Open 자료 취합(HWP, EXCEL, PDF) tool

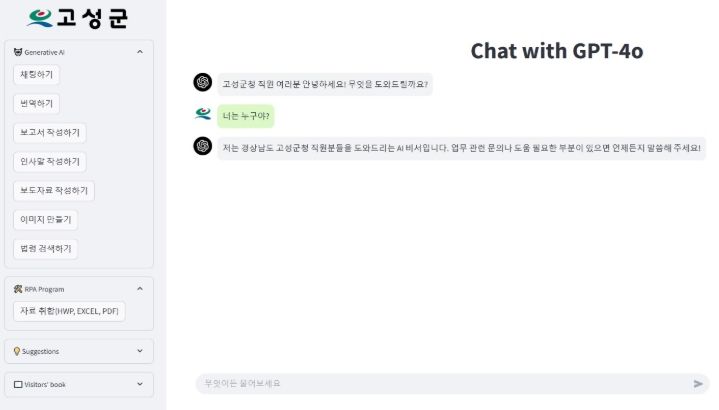tap(69, 311)
